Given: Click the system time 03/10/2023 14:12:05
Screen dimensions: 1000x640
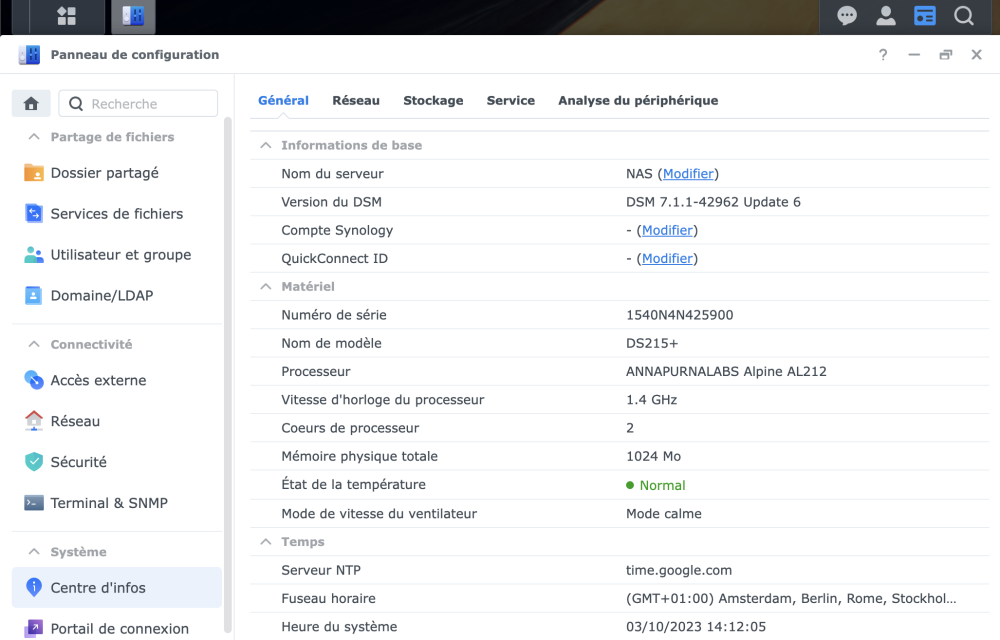Looking at the screenshot, I should 696,627.
